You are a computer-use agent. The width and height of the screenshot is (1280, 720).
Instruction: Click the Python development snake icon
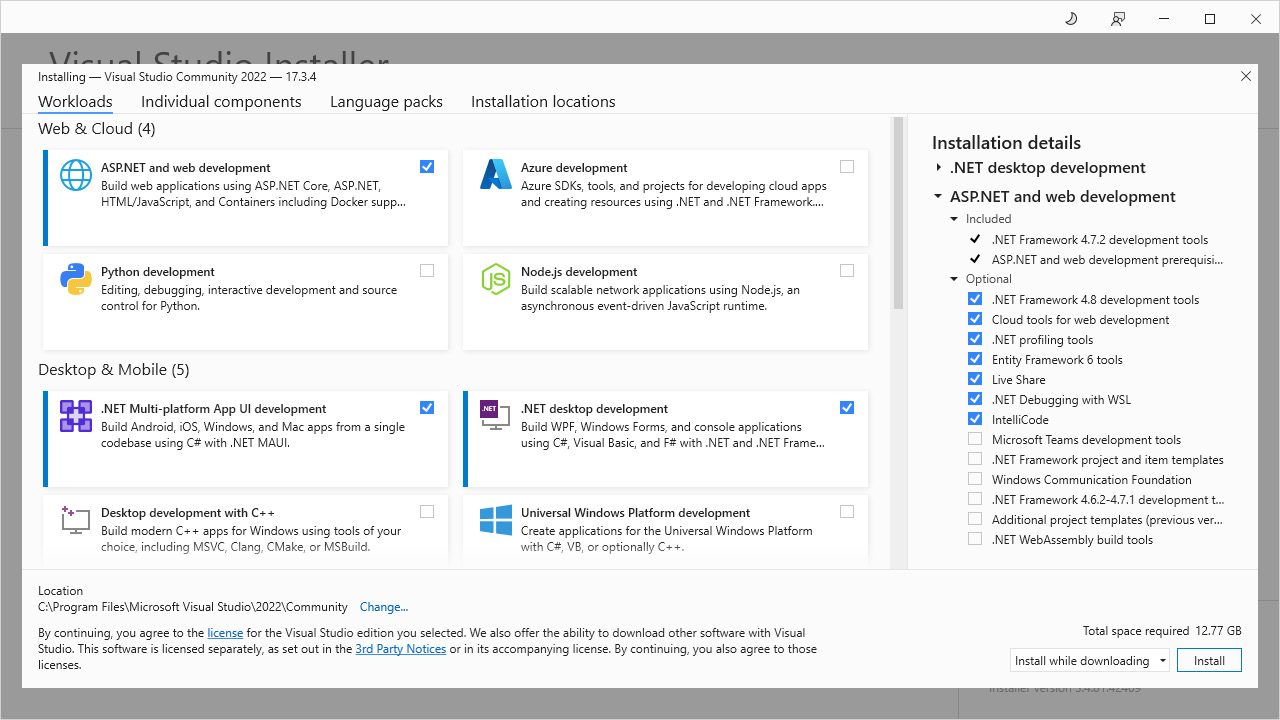(76, 279)
